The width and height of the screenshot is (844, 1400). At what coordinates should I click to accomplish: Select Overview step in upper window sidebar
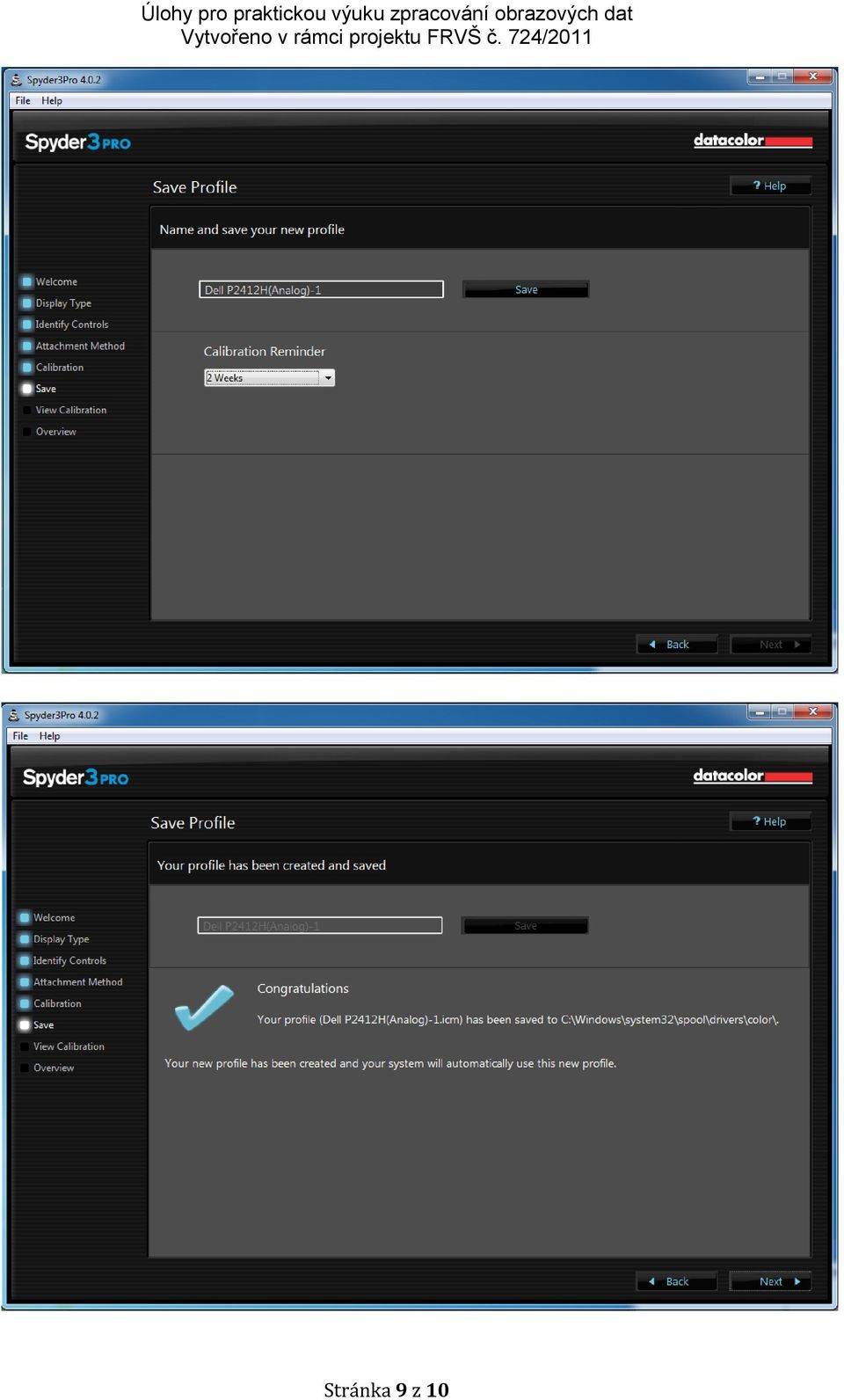[x=50, y=431]
